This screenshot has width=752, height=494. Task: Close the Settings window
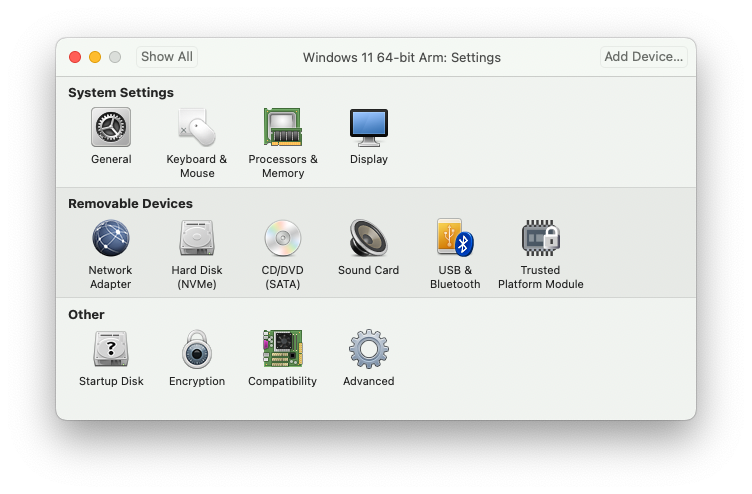coord(75,57)
